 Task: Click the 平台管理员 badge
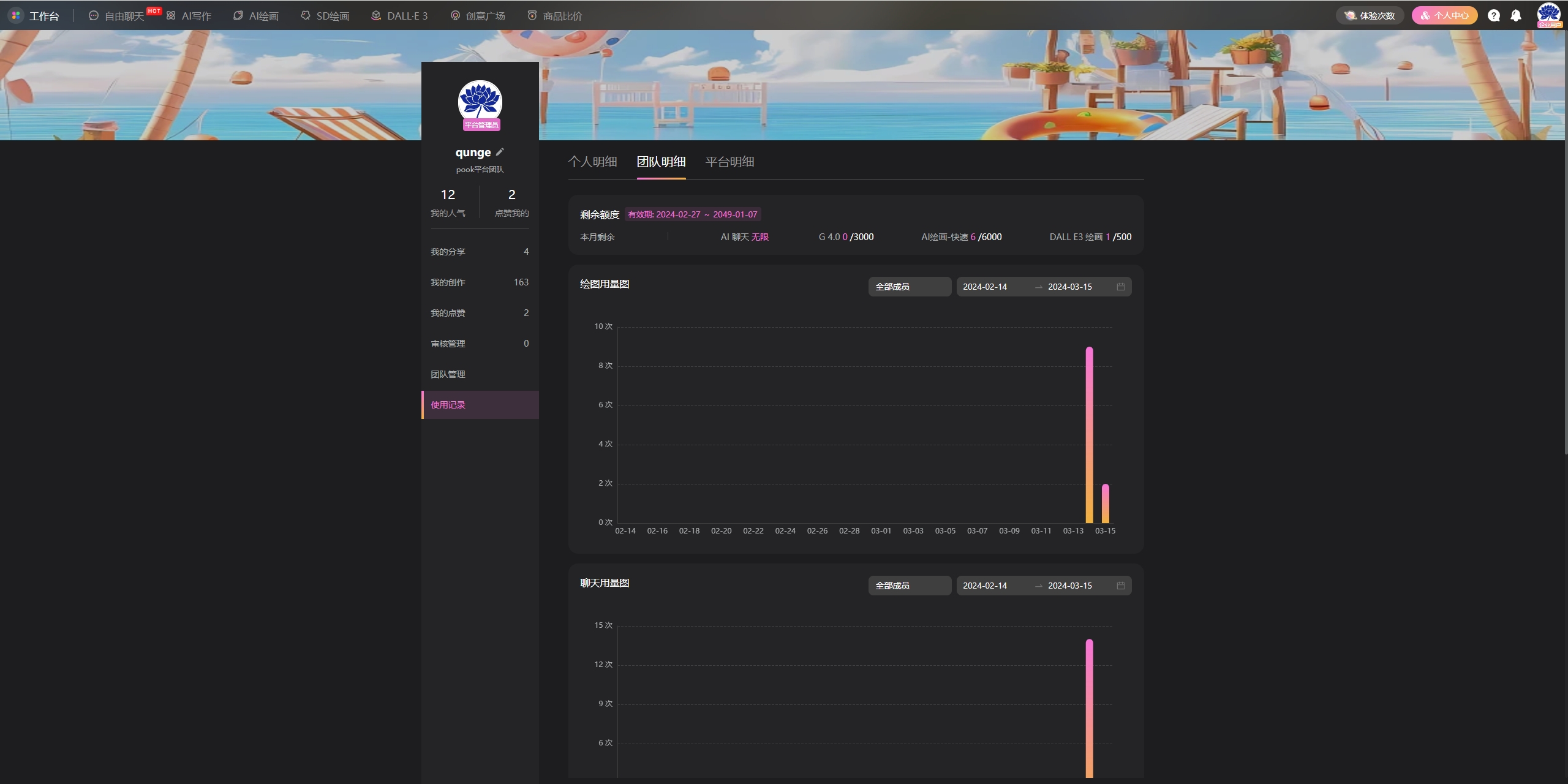pyautogui.click(x=481, y=125)
